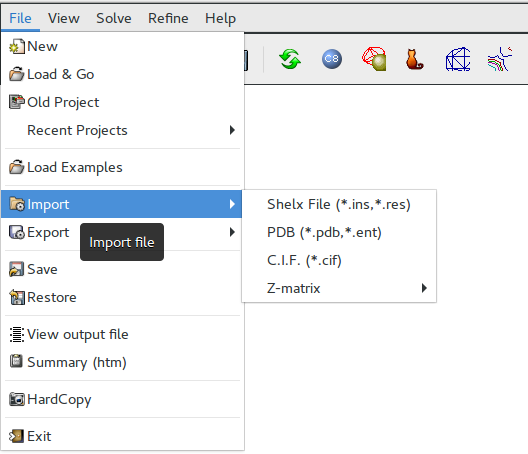Click the orange cat toolbar icon
528x454 pixels.
(x=415, y=59)
